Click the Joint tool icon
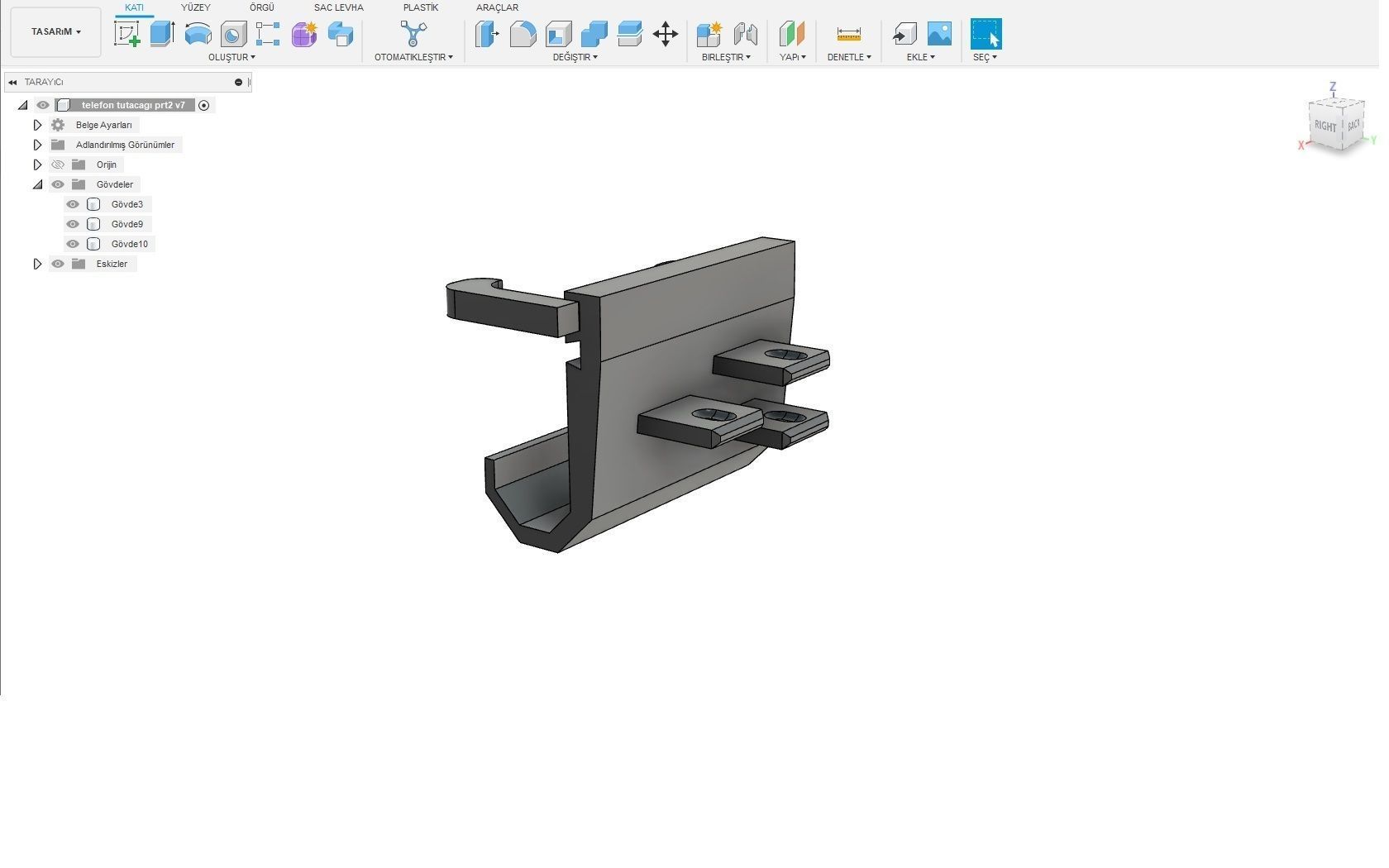The image size is (1389, 868). (x=746, y=34)
